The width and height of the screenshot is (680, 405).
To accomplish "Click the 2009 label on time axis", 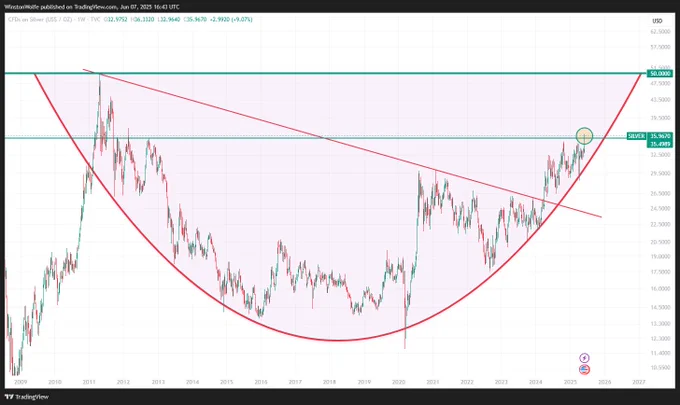I will point(20,382).
